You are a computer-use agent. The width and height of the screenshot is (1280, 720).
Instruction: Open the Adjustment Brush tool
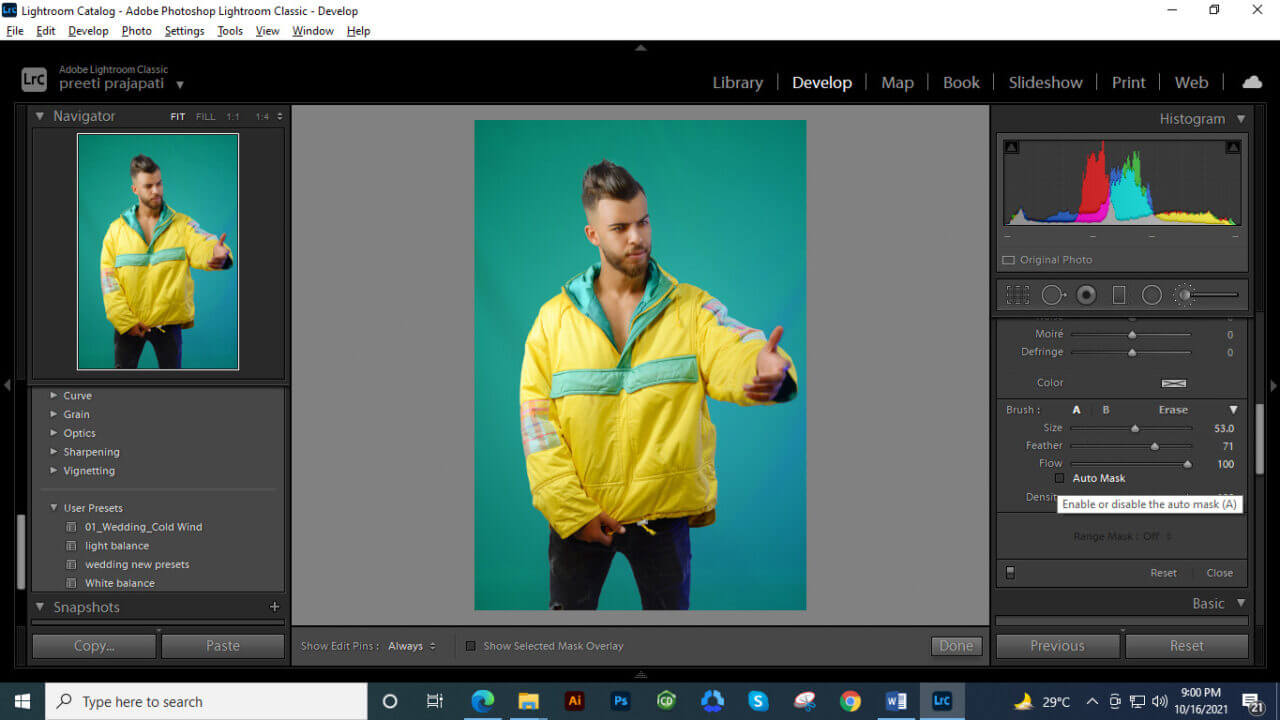[x=1184, y=294]
